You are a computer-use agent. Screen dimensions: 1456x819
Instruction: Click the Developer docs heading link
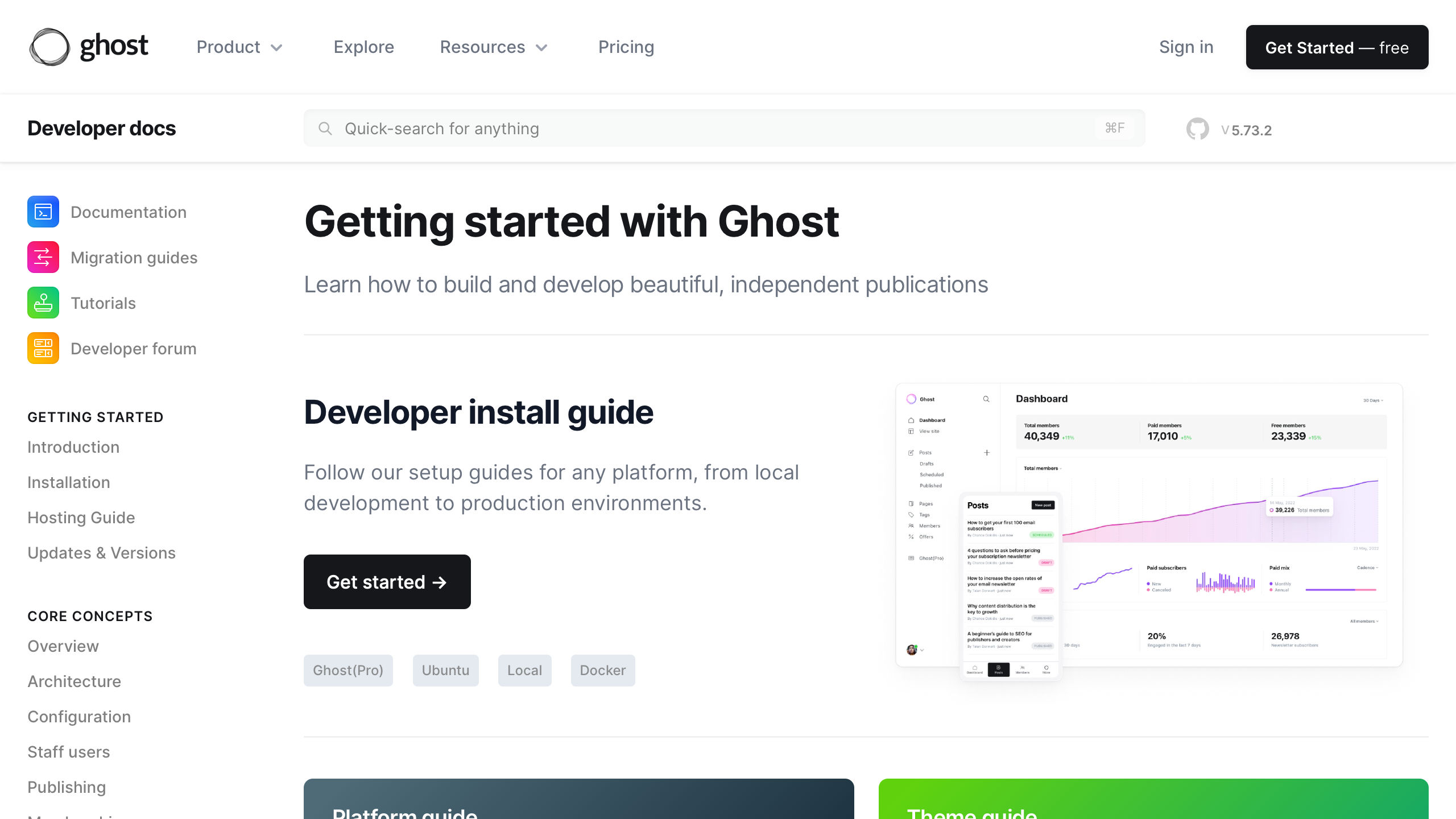pos(101,128)
